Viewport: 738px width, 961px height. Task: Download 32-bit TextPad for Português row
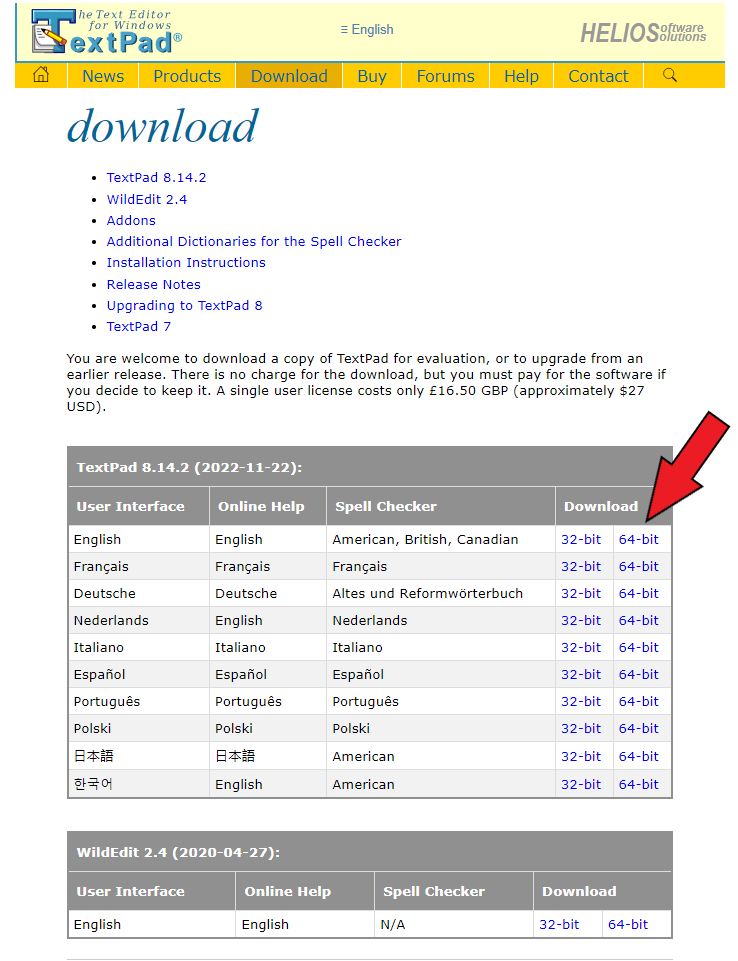[581, 701]
